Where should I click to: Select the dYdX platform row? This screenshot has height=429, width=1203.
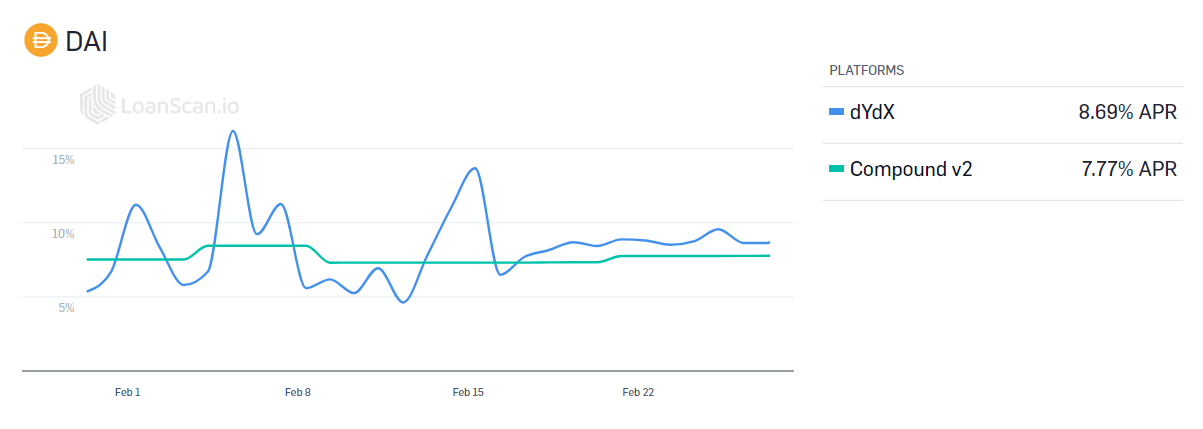pos(1002,114)
